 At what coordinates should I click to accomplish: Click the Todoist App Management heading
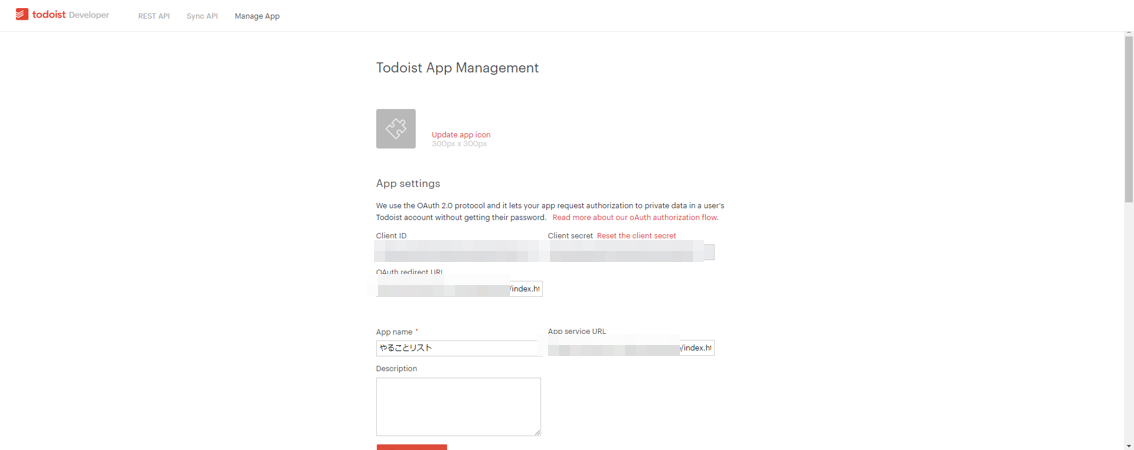pos(457,68)
